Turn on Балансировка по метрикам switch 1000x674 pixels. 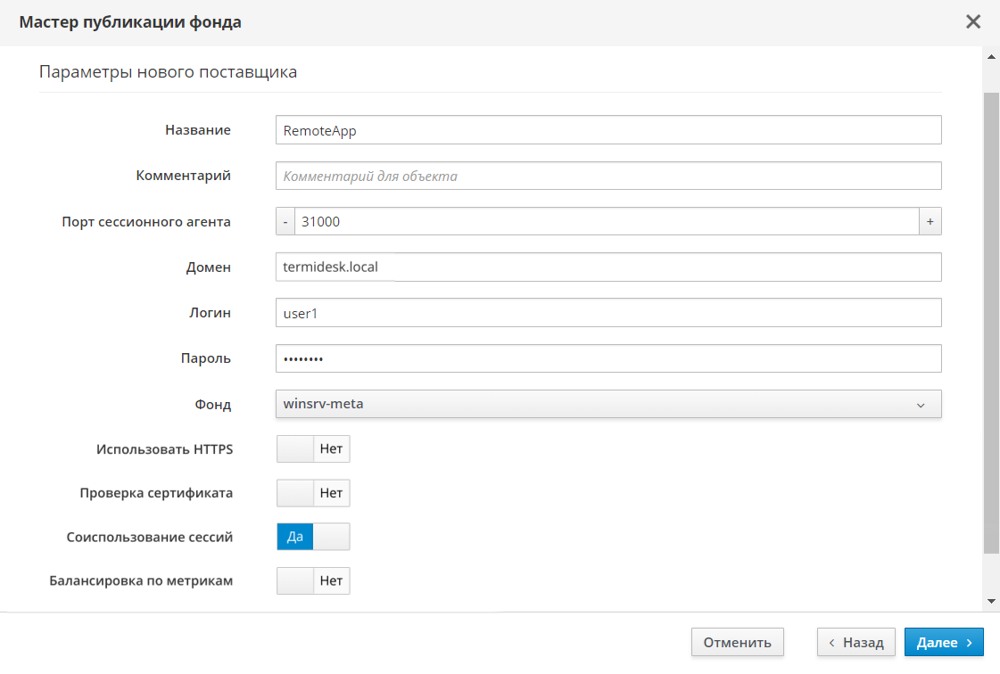click(x=313, y=581)
